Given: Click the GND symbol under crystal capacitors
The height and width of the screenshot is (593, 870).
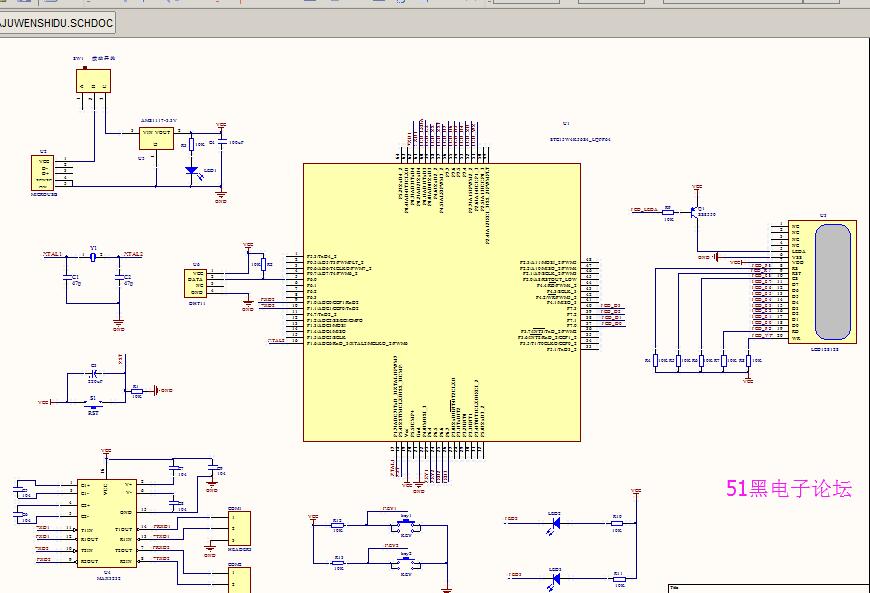Looking at the screenshot, I should click(x=118, y=323).
